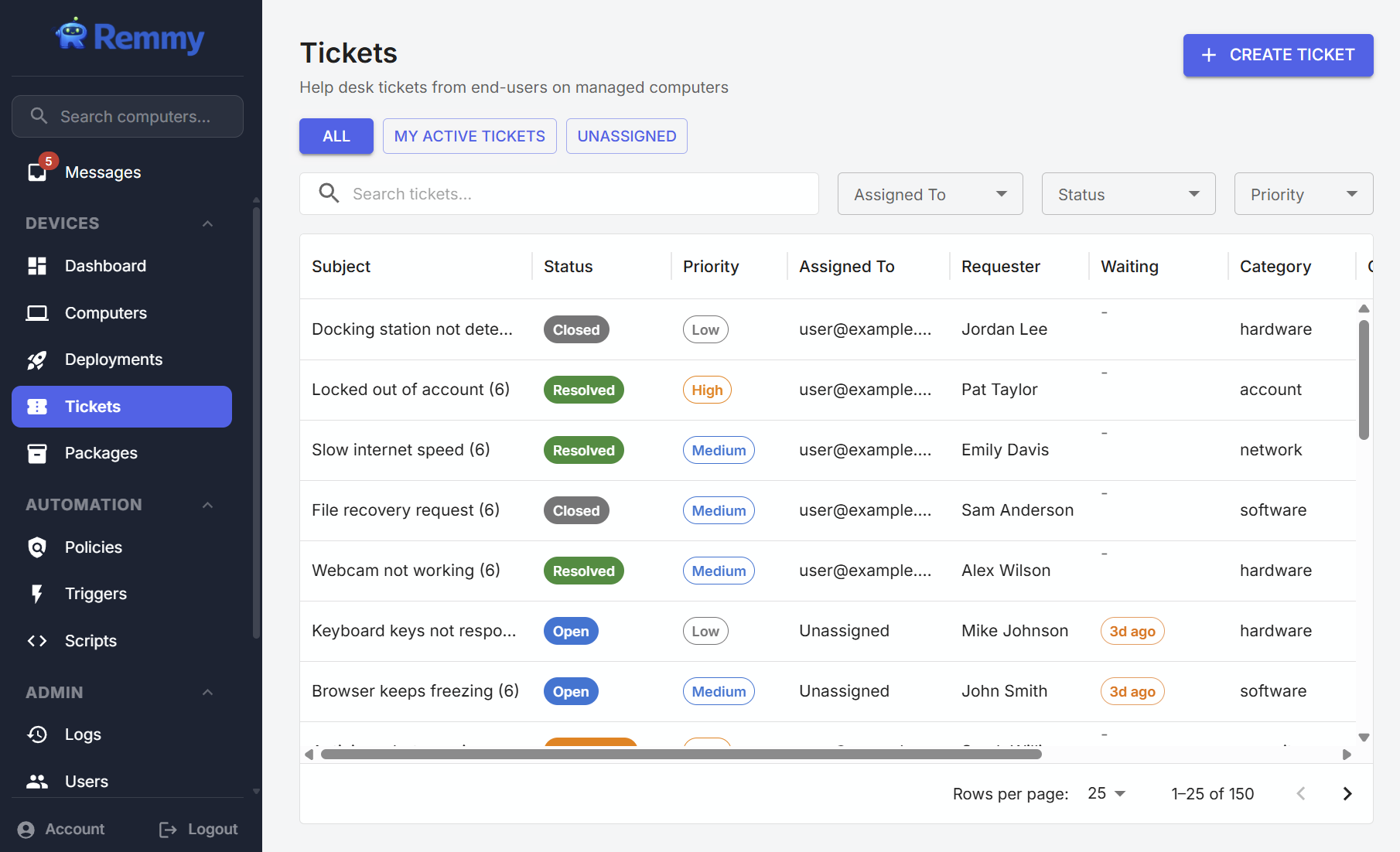Screen dimensions: 1400x852
Task: Open the Assigned To filter dropdown
Action: click(x=930, y=194)
